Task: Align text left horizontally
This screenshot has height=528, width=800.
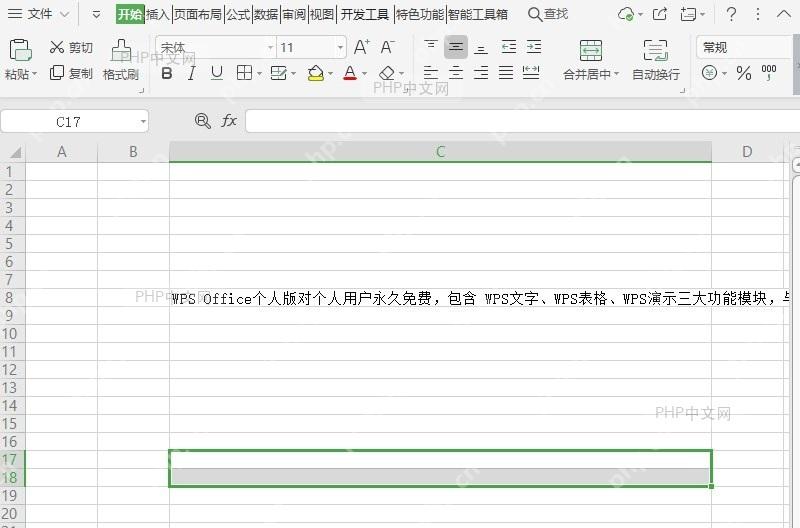Action: pyautogui.click(x=431, y=73)
